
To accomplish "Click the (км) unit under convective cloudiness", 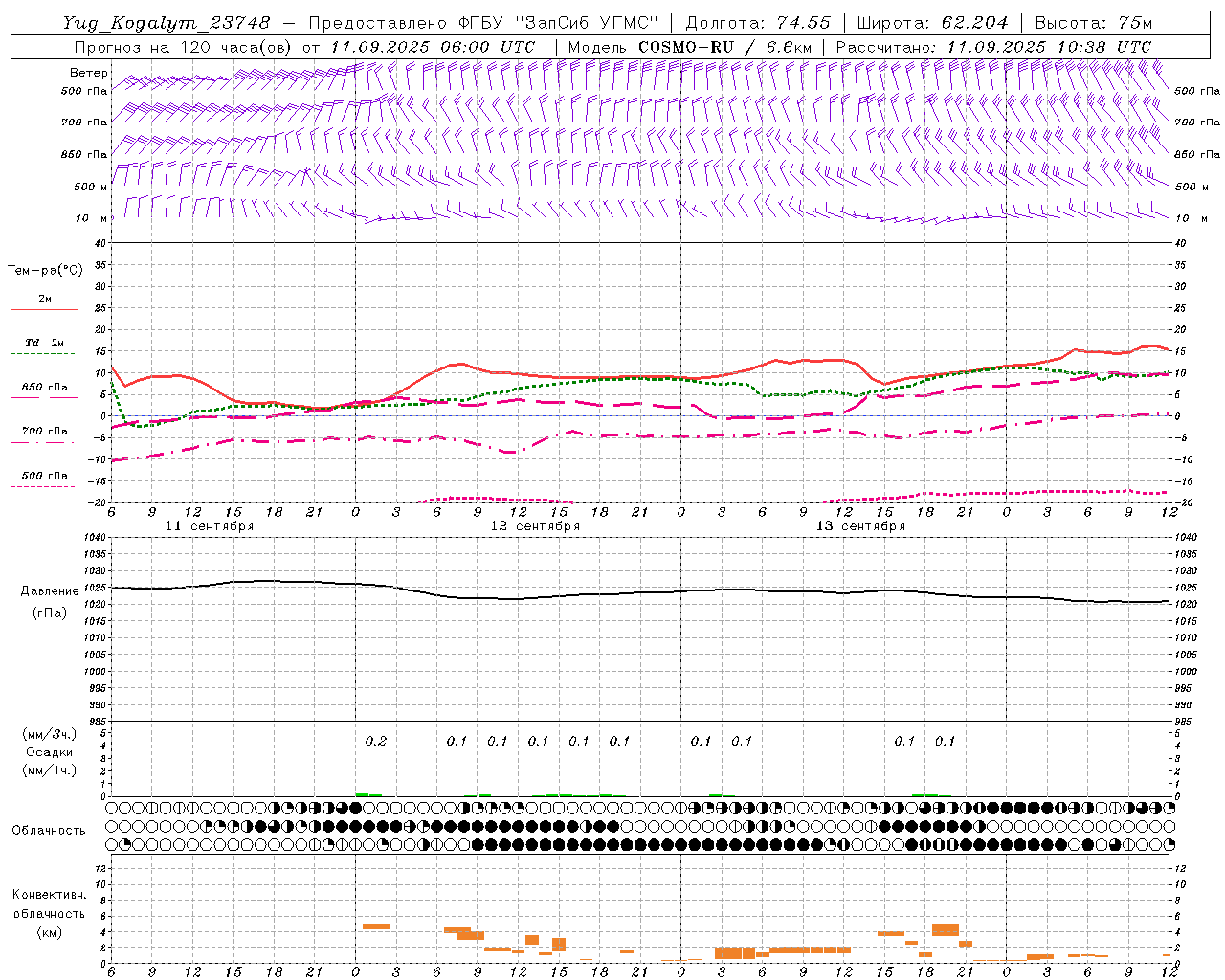I will click(49, 932).
